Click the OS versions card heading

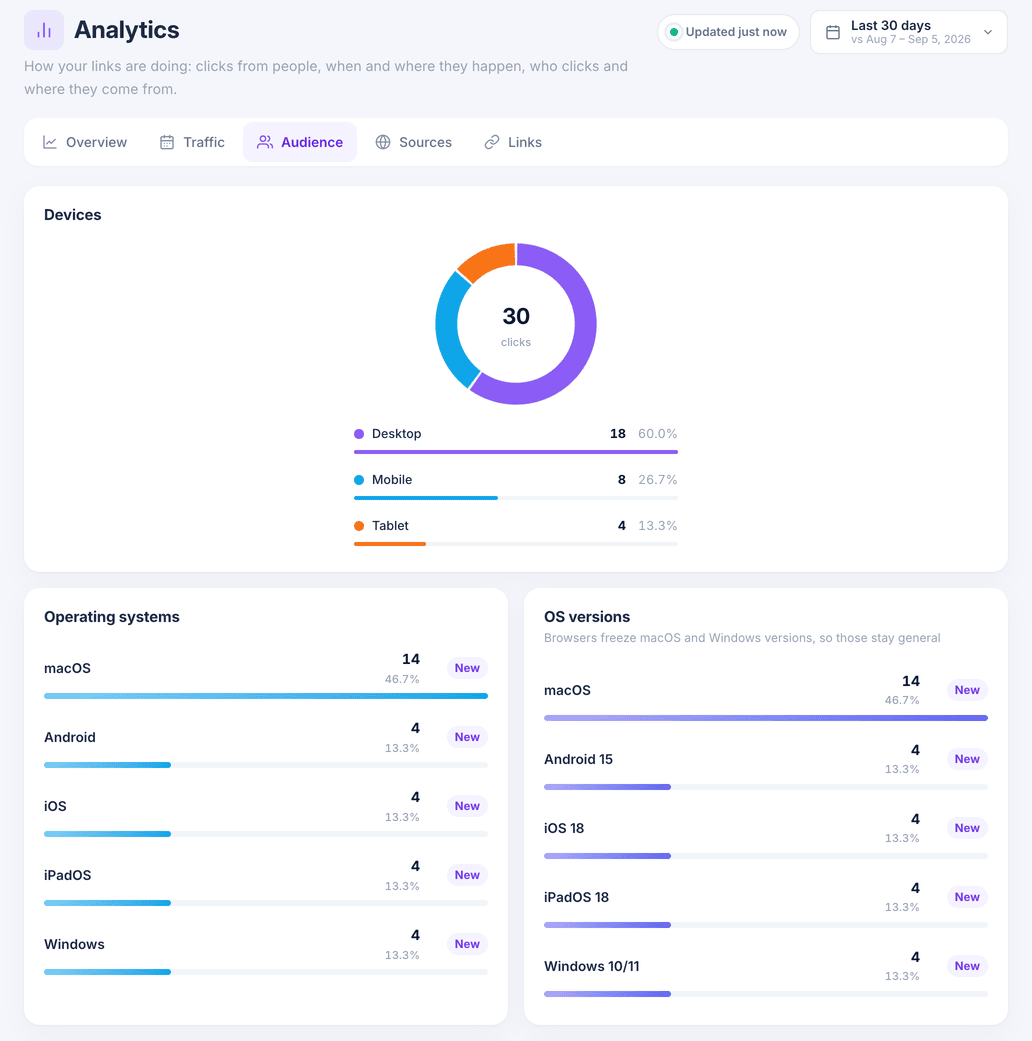pos(587,617)
